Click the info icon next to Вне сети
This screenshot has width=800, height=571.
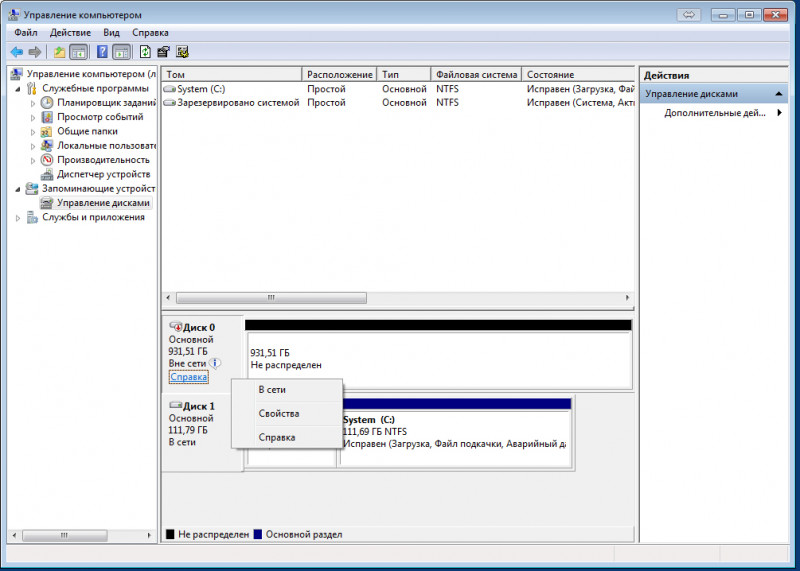click(x=215, y=364)
